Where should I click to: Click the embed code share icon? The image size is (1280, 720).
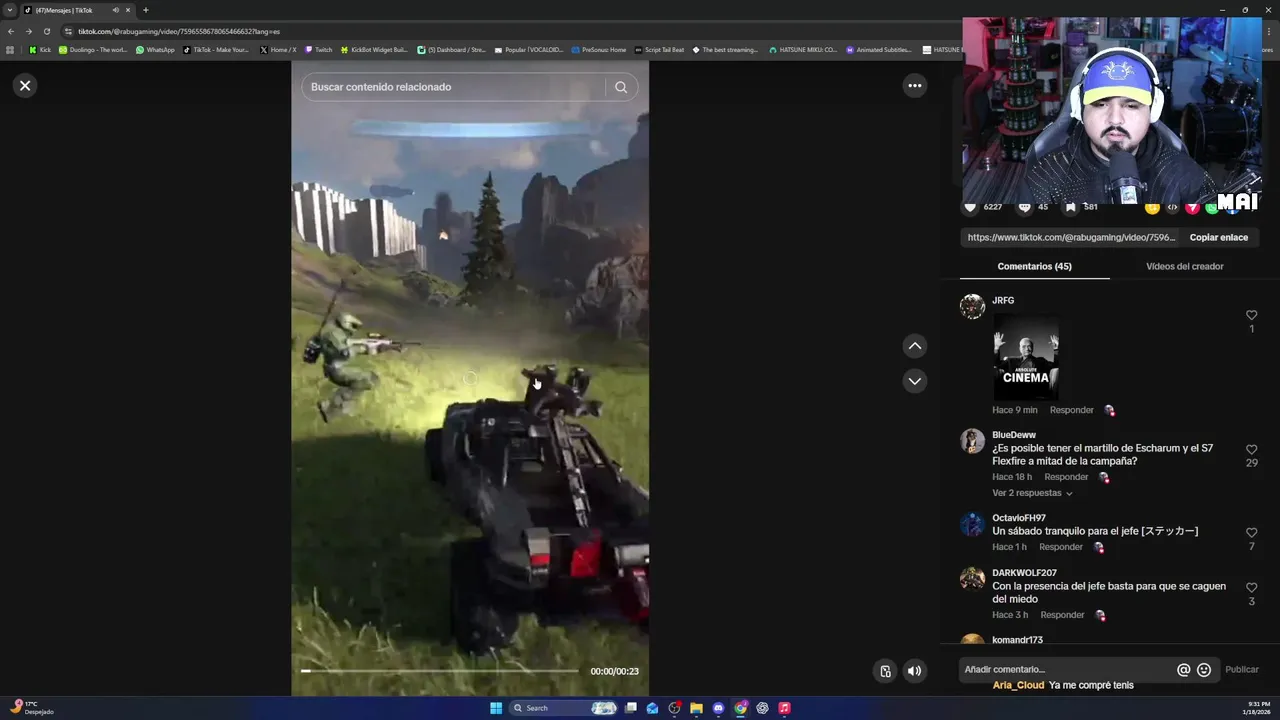pyautogui.click(x=1172, y=207)
